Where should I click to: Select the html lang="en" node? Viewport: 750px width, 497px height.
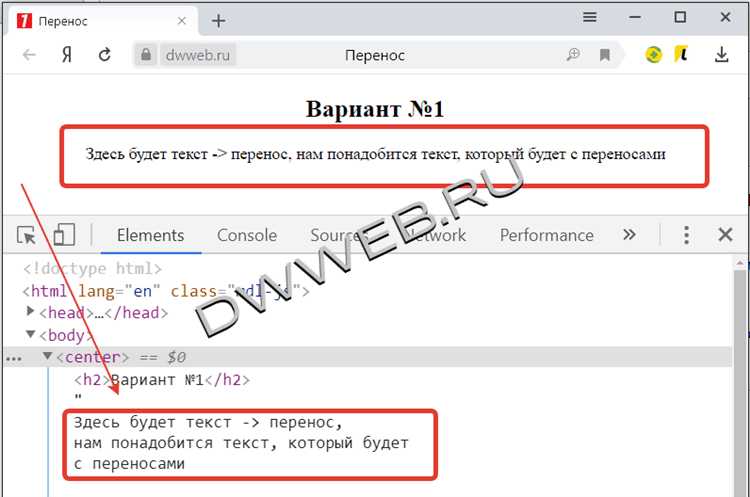[x=165, y=291]
